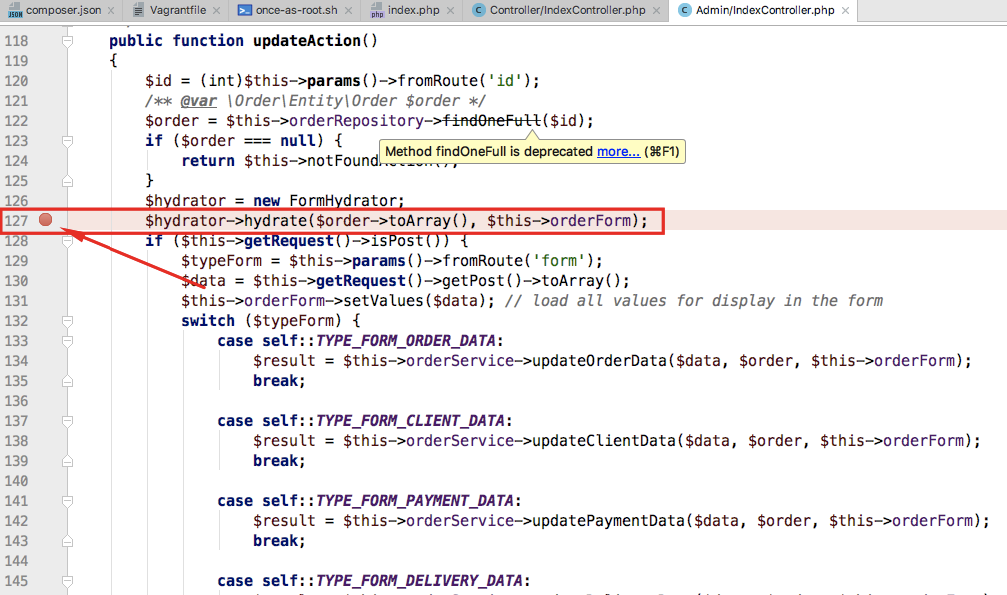The width and height of the screenshot is (1007, 595).
Task: Click the updateClientData method call
Action: click(604, 441)
